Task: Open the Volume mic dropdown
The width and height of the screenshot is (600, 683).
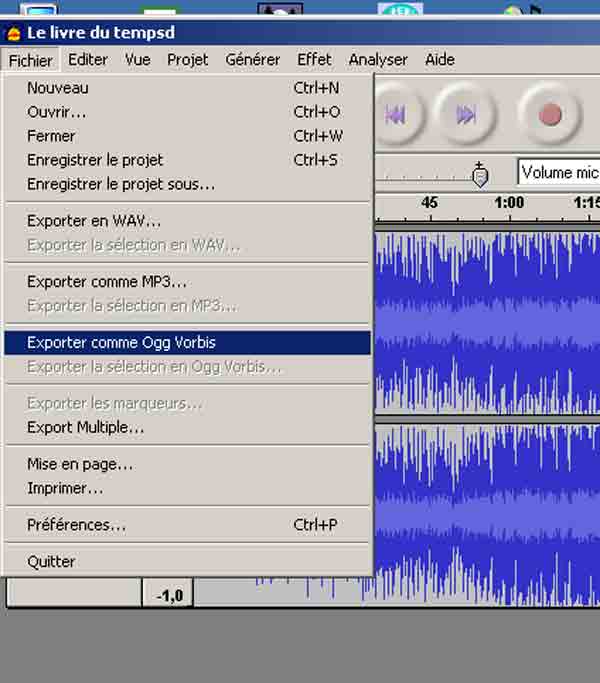Action: (558, 172)
